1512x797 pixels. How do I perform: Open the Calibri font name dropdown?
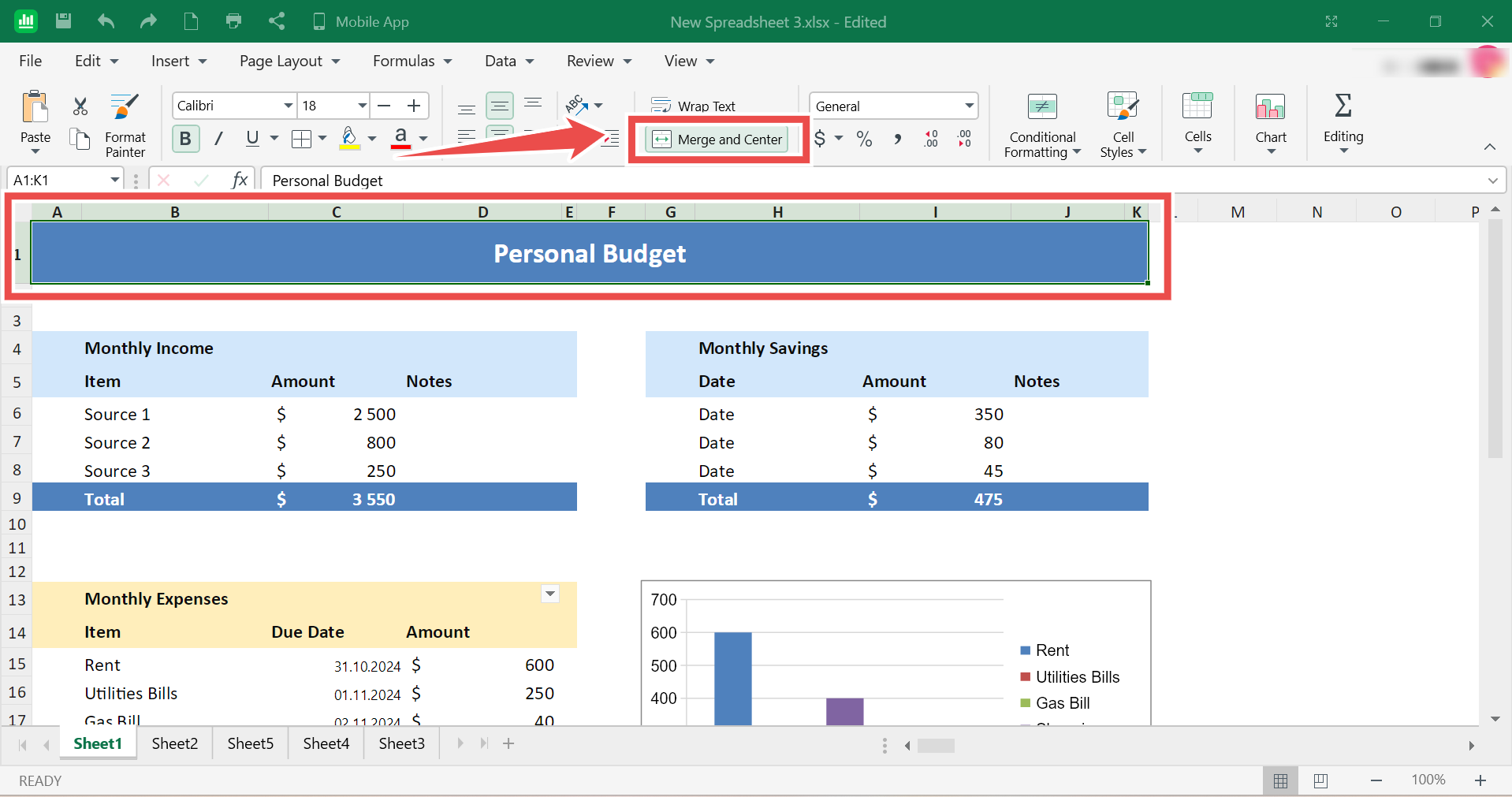(x=289, y=106)
